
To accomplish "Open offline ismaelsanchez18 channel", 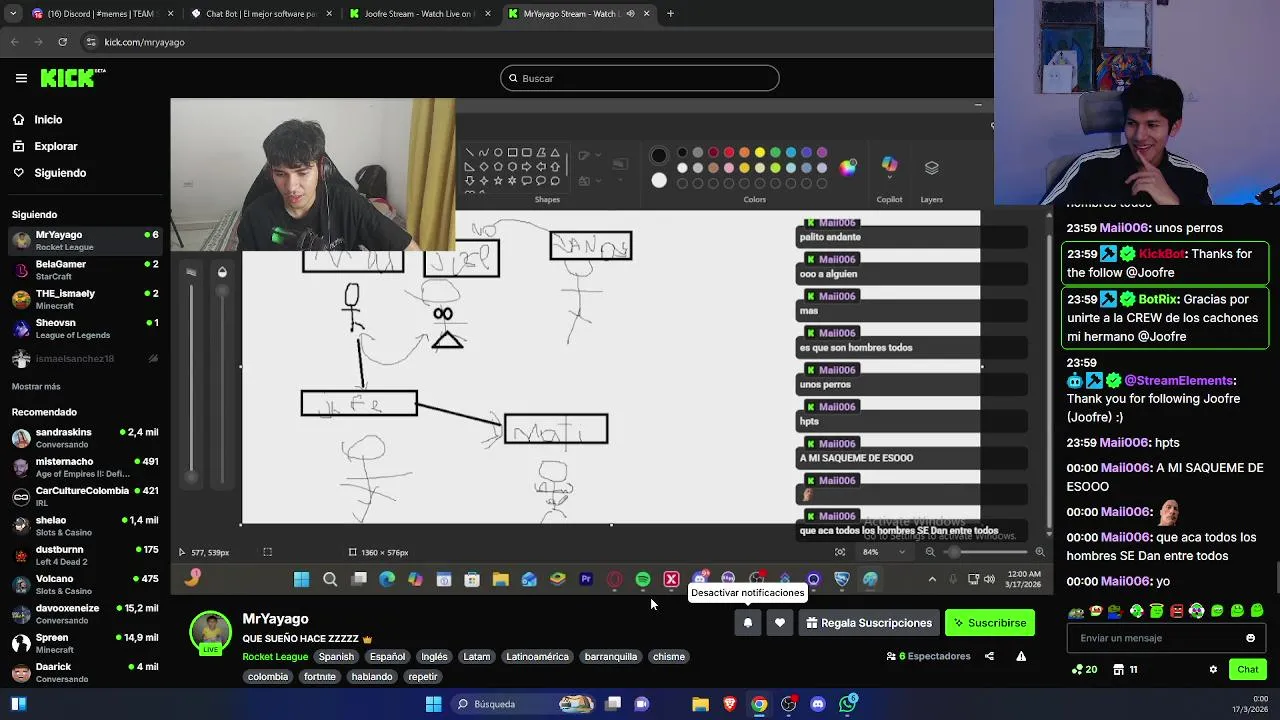I will point(85,359).
